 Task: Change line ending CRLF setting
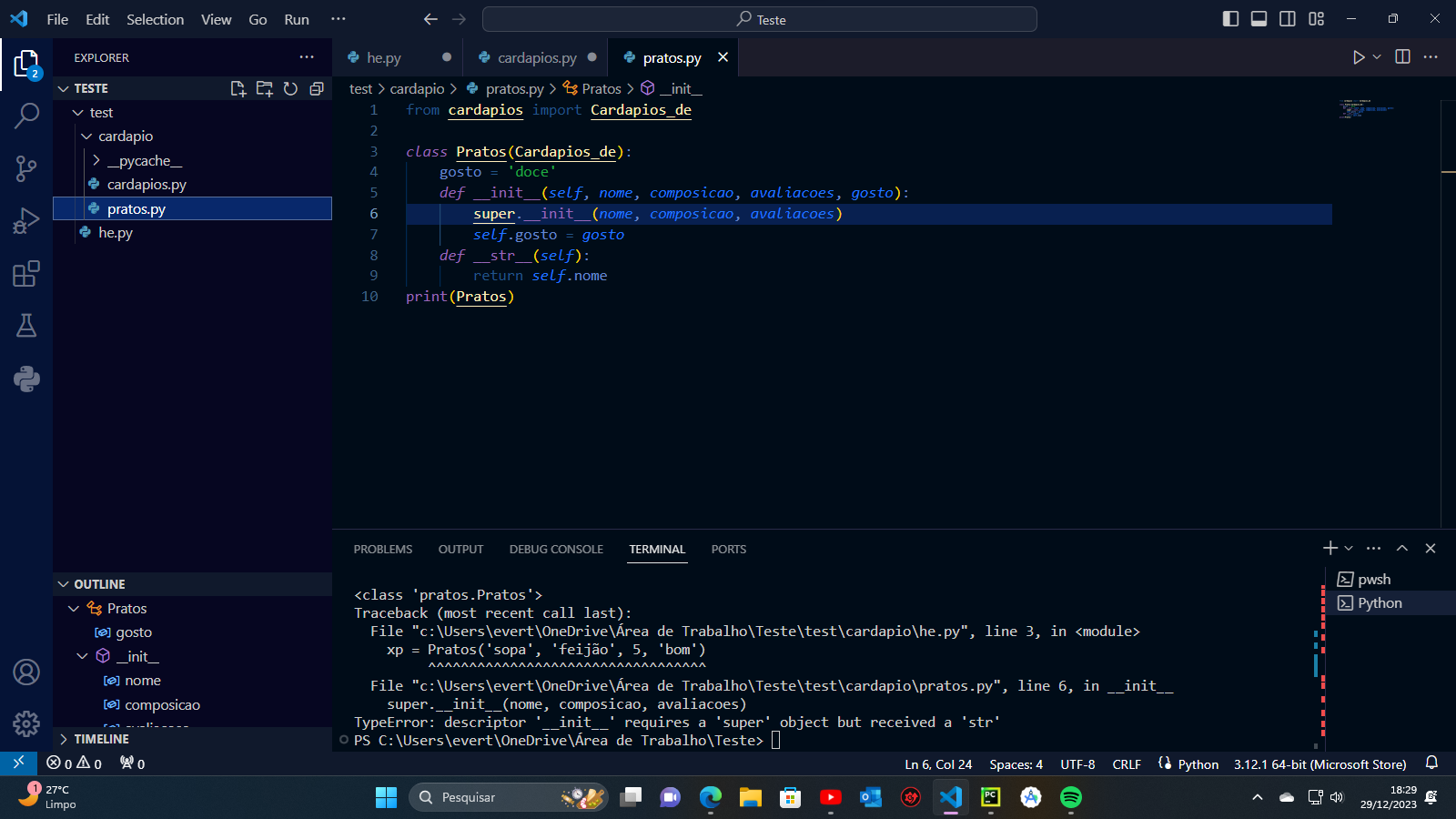click(1127, 764)
